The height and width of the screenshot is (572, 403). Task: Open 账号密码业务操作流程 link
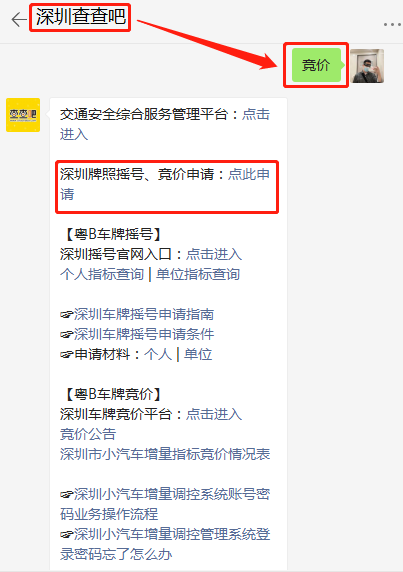tap(165, 504)
